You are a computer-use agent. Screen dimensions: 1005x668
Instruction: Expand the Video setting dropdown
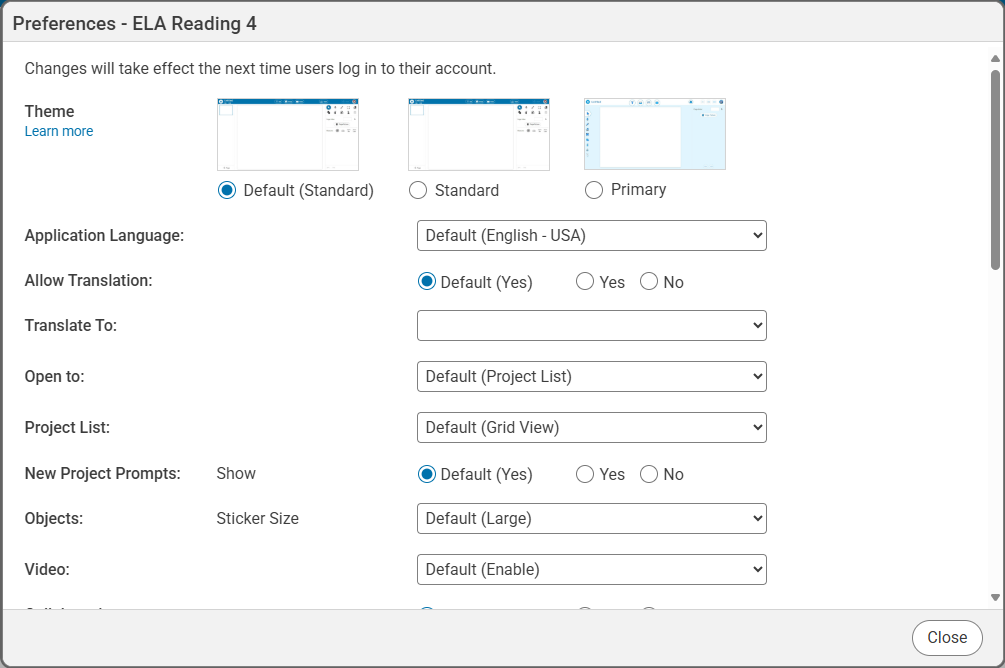591,569
